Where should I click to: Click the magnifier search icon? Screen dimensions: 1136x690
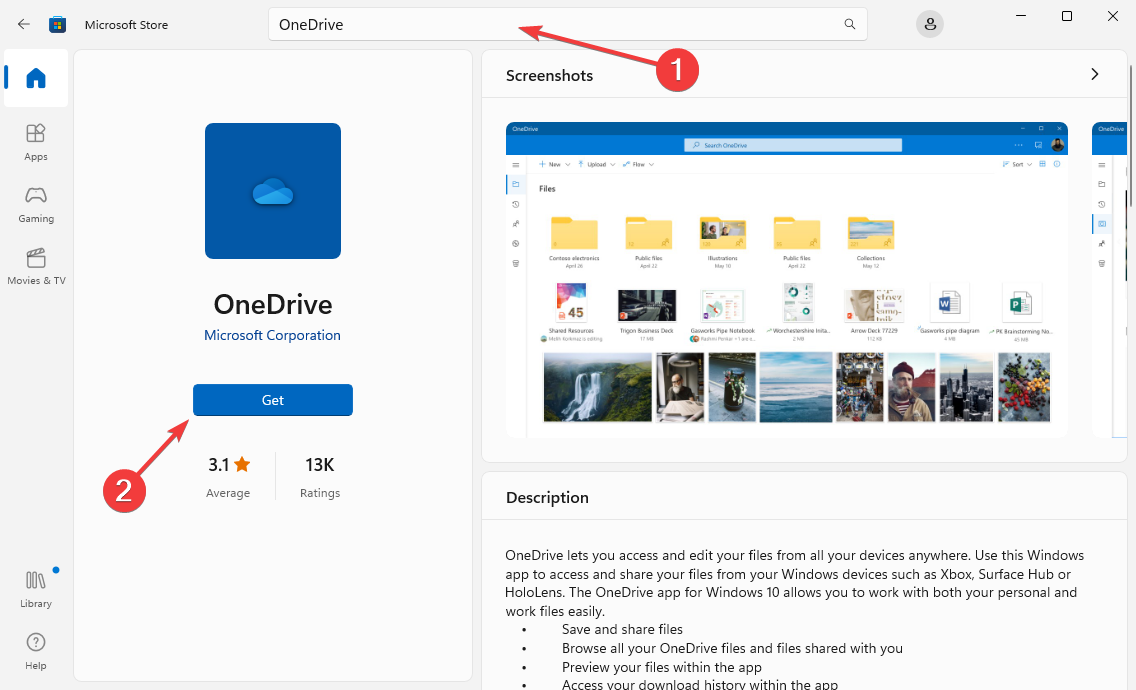[x=850, y=24]
